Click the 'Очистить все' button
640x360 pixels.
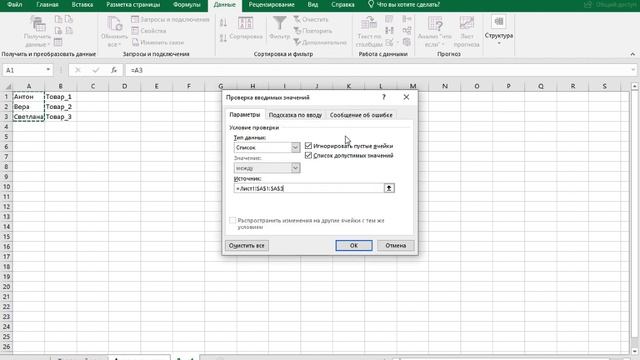coord(247,245)
